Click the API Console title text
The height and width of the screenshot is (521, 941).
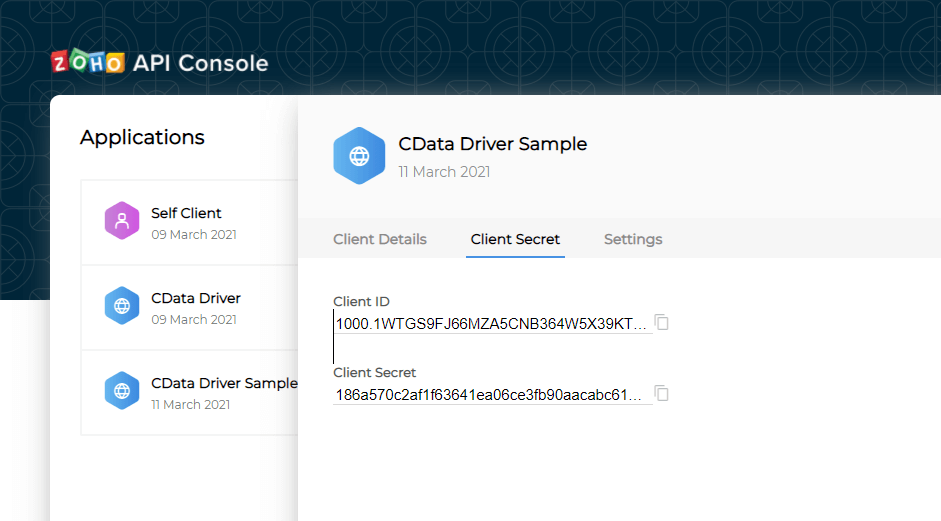click(x=200, y=64)
